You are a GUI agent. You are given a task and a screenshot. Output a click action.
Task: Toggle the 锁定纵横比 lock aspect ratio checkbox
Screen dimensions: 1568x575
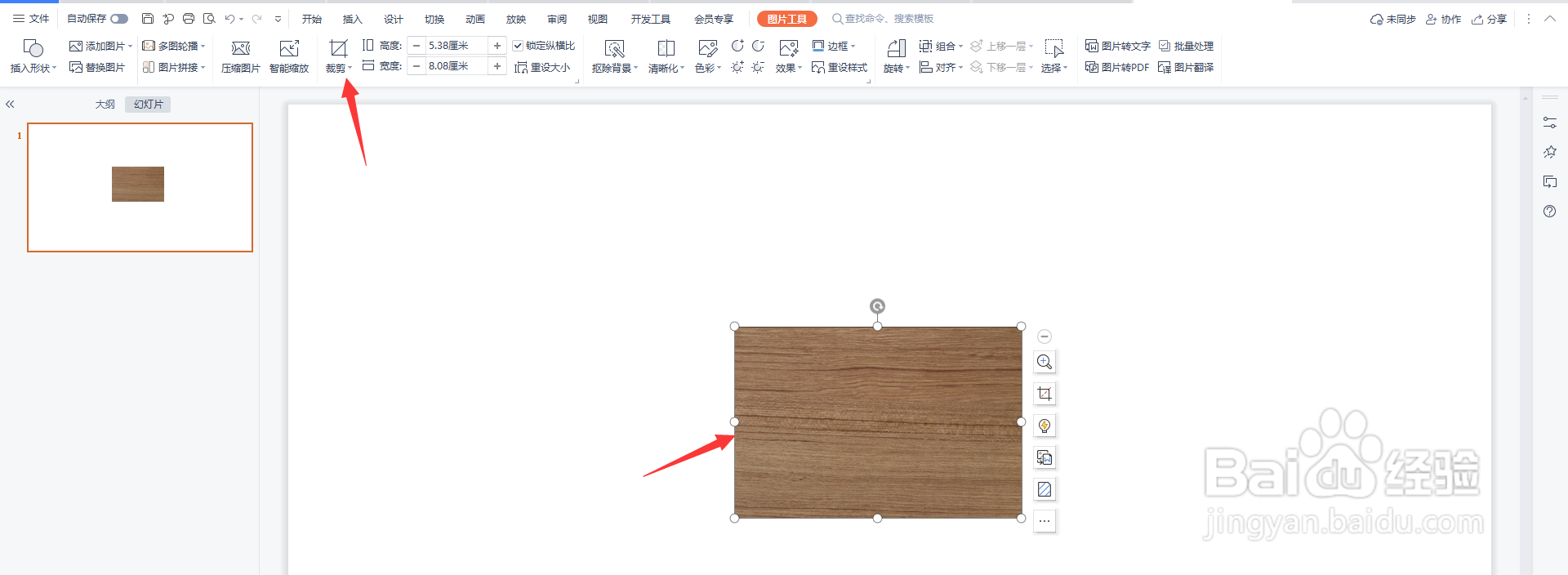click(518, 46)
